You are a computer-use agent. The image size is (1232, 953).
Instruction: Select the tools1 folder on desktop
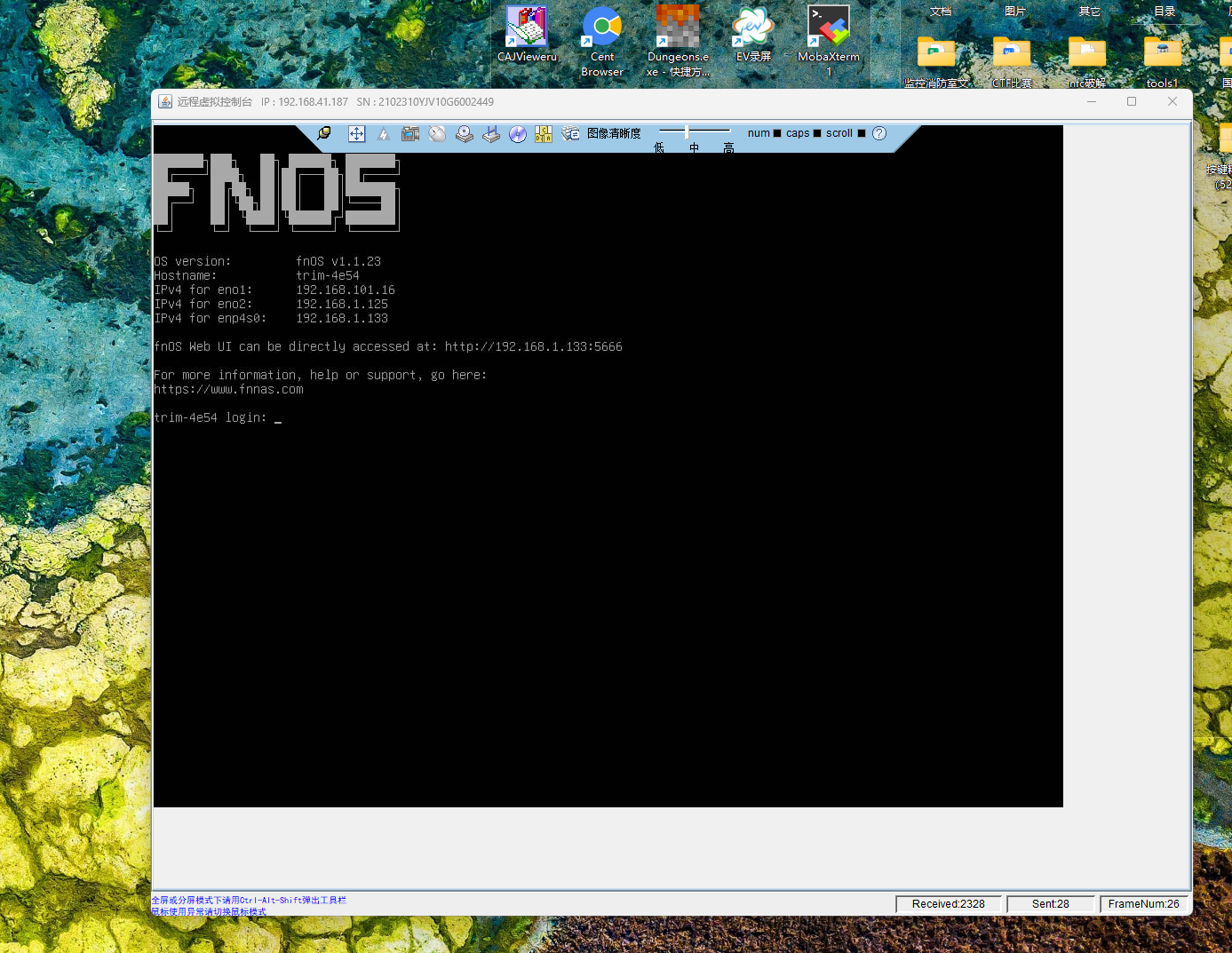[x=1163, y=63]
